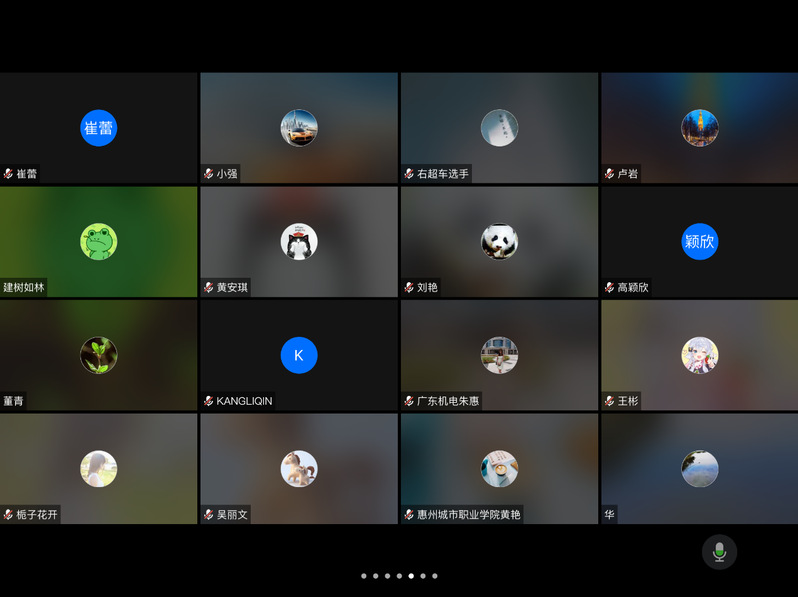Select the 广东机电朱惠 video tile
The width and height of the screenshot is (798, 597).
point(499,340)
